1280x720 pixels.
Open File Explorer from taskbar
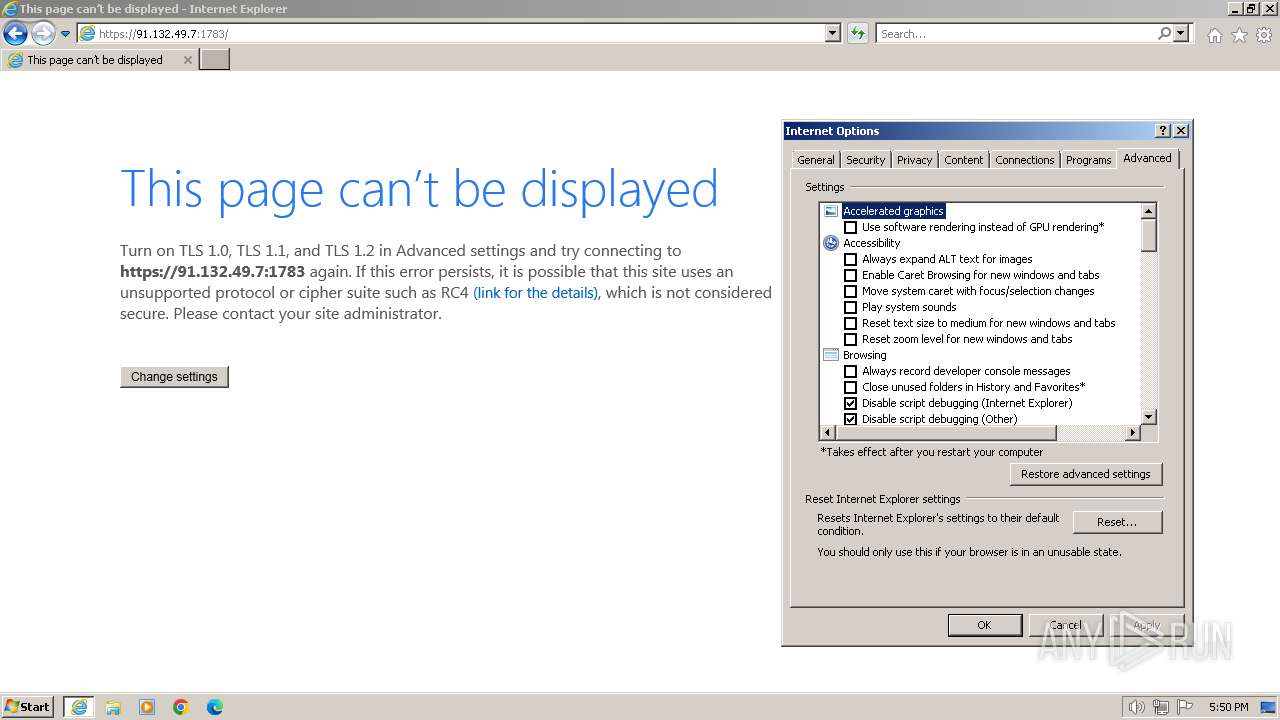(x=113, y=707)
